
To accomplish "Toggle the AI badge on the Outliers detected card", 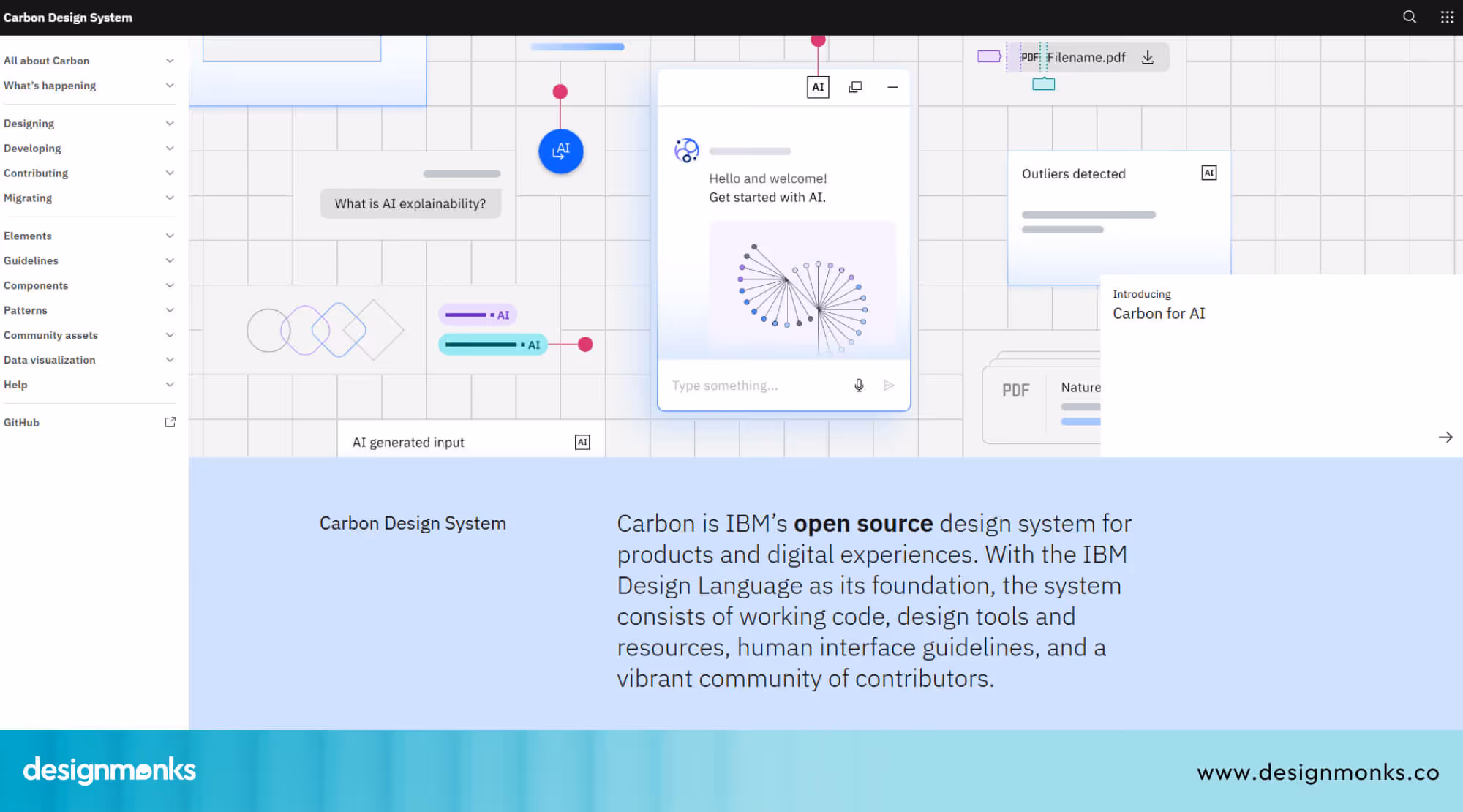I will (x=1208, y=173).
